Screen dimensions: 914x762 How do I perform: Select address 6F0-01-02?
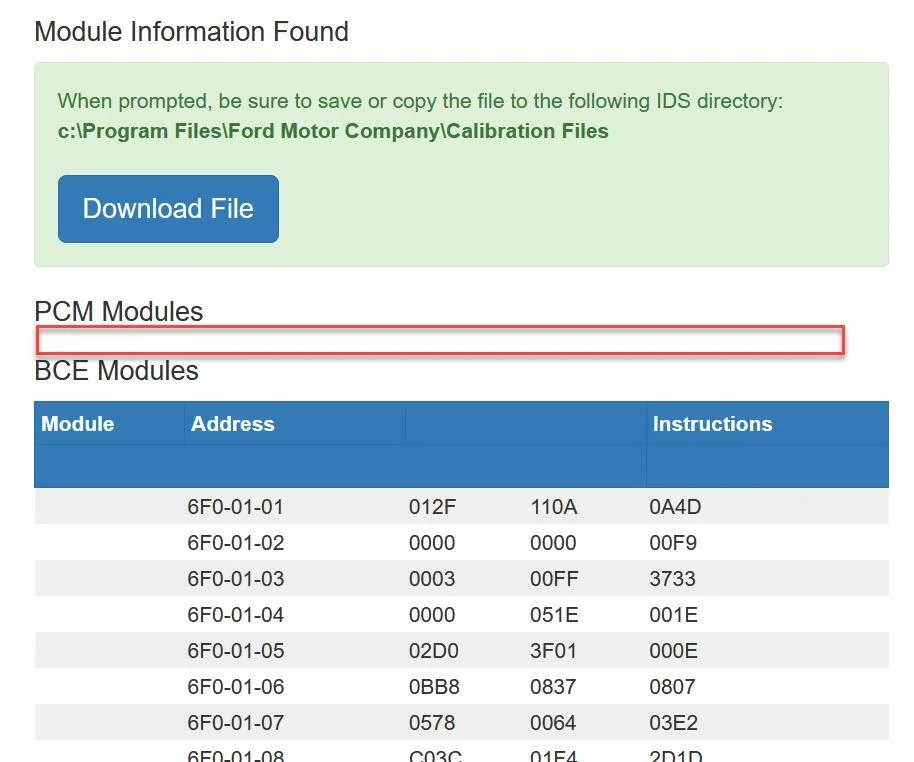[235, 543]
